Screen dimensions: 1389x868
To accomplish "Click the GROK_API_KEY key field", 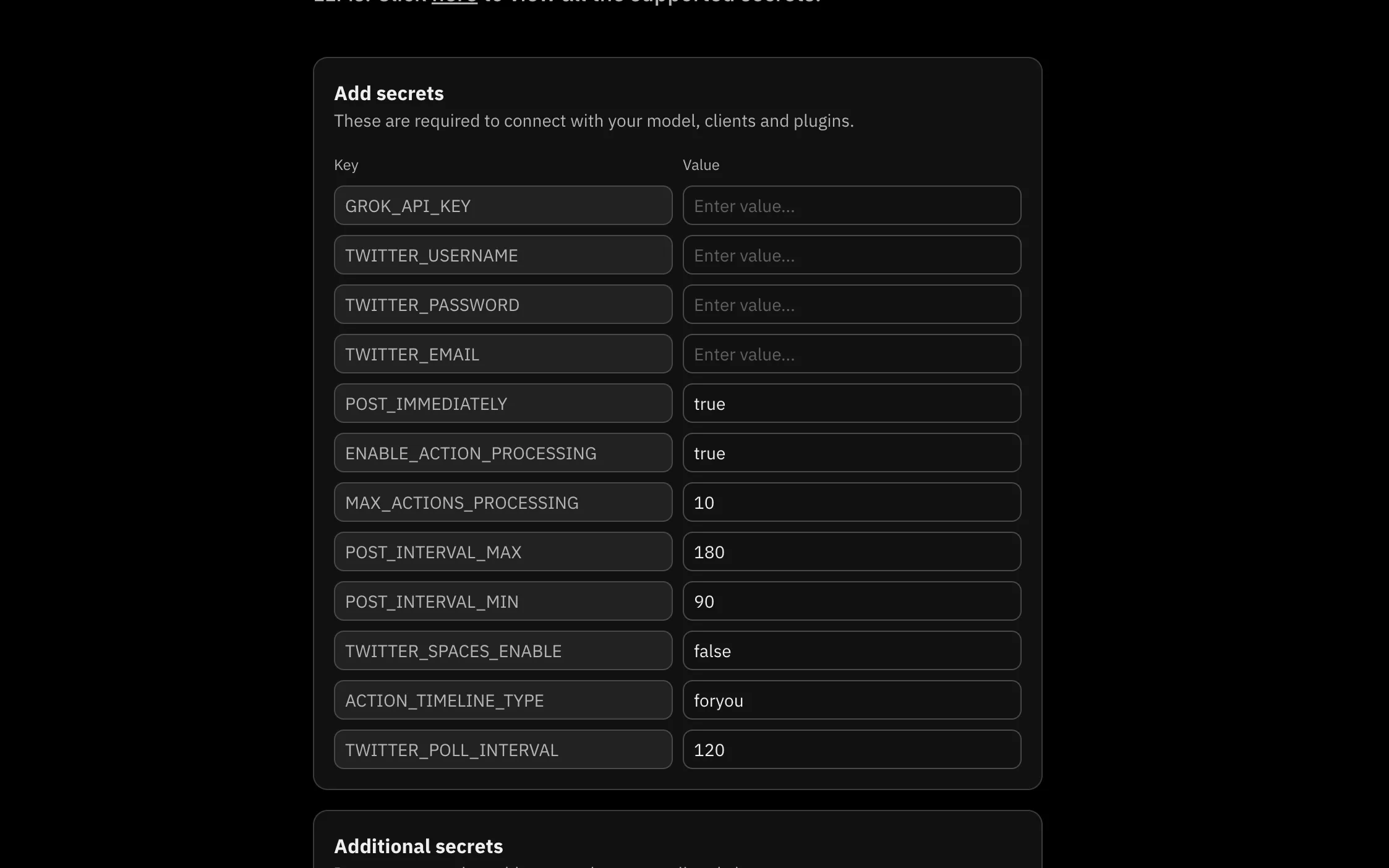I will 503,205.
